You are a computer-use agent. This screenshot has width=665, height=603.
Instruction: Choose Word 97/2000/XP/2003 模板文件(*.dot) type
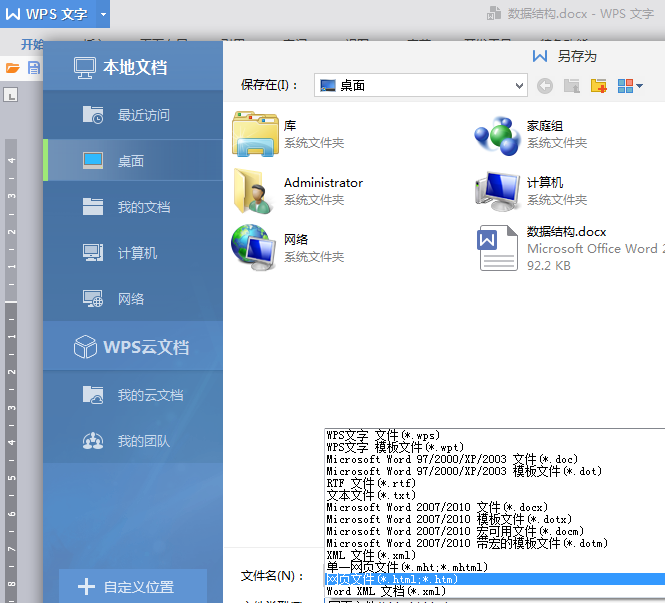pos(495,471)
